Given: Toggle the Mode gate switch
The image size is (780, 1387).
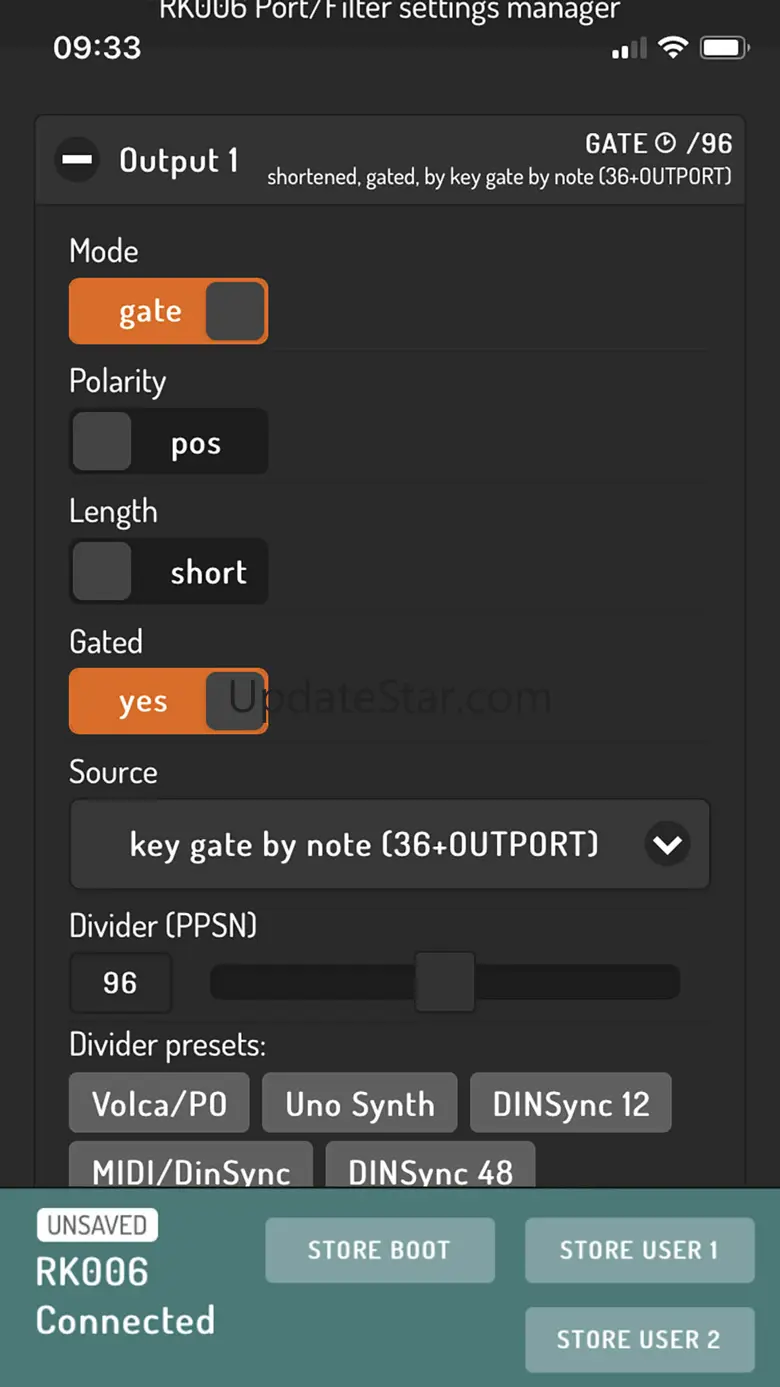Looking at the screenshot, I should [x=168, y=311].
